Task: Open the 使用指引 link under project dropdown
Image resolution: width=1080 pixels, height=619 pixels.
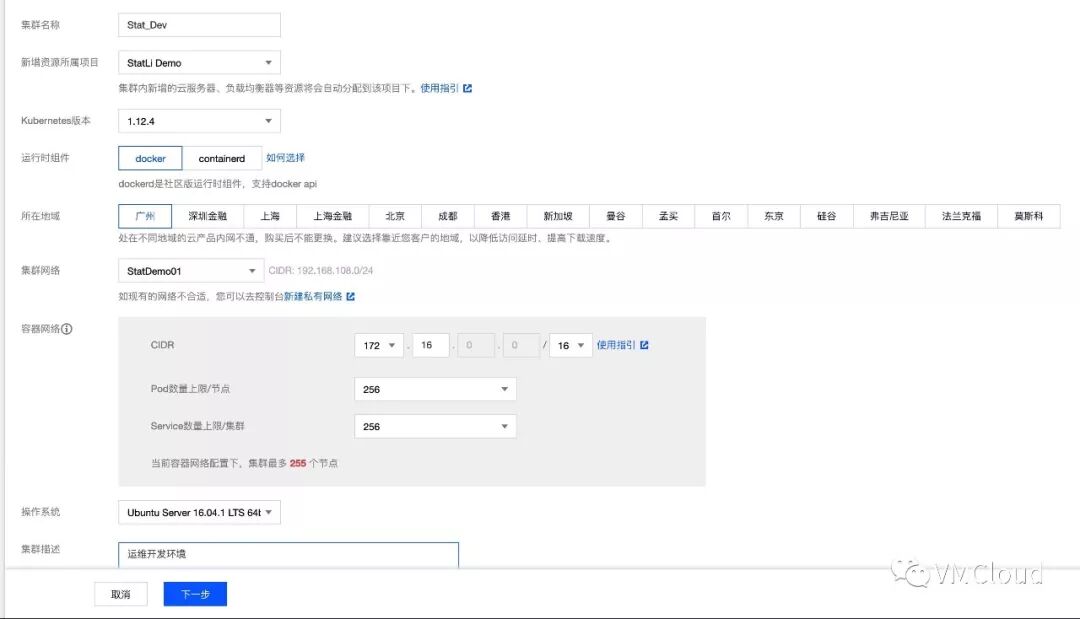Action: (x=439, y=88)
